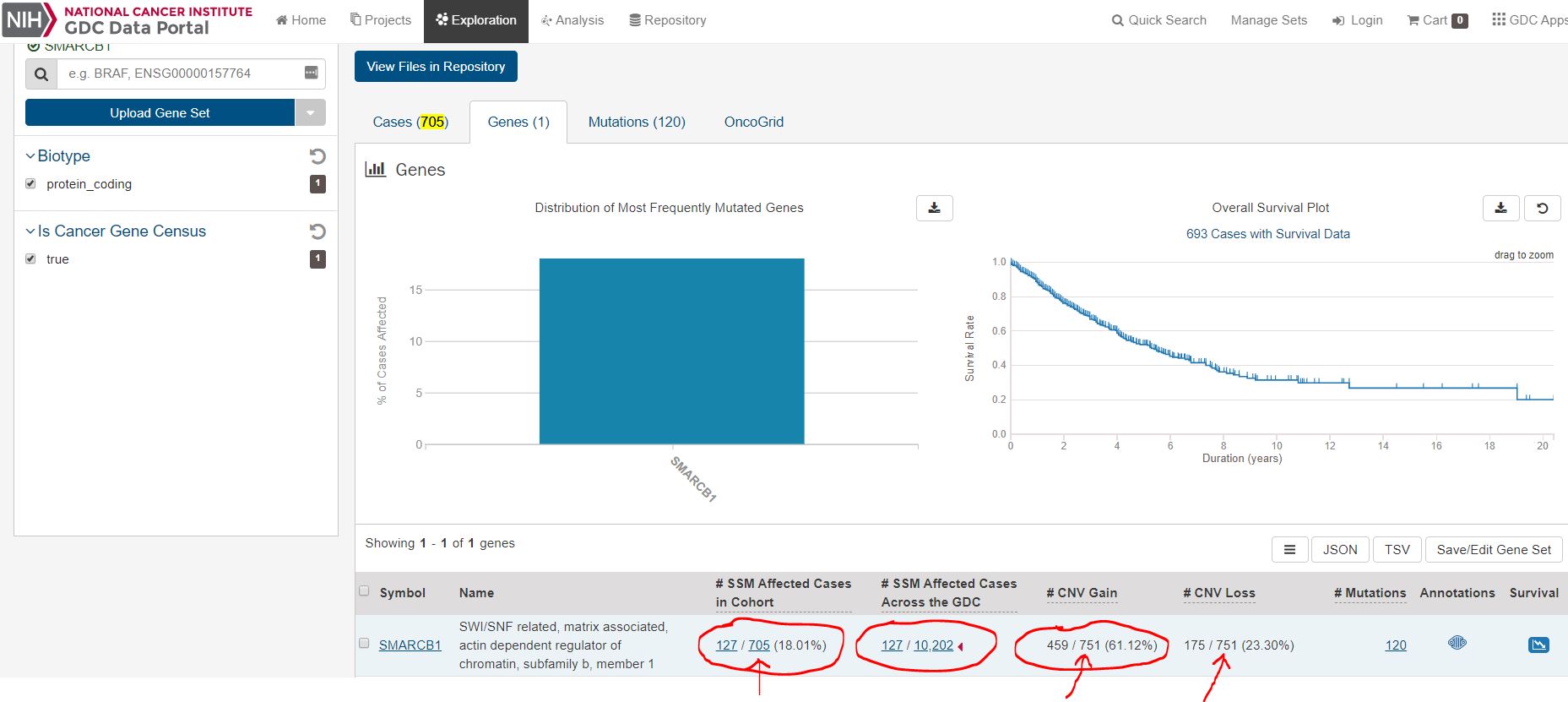Download the overall survival plot
Screen dimensions: 1568x702
pos(1501,208)
